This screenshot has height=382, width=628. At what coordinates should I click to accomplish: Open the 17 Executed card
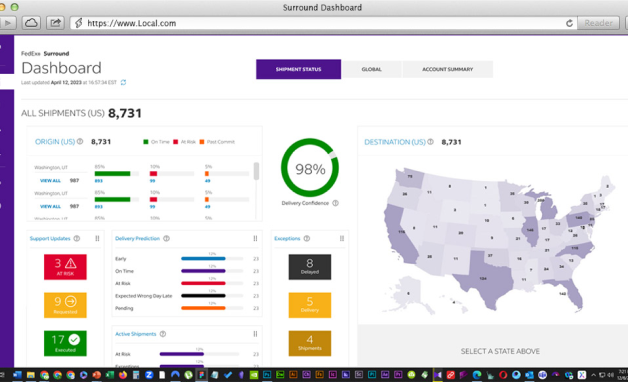65,343
